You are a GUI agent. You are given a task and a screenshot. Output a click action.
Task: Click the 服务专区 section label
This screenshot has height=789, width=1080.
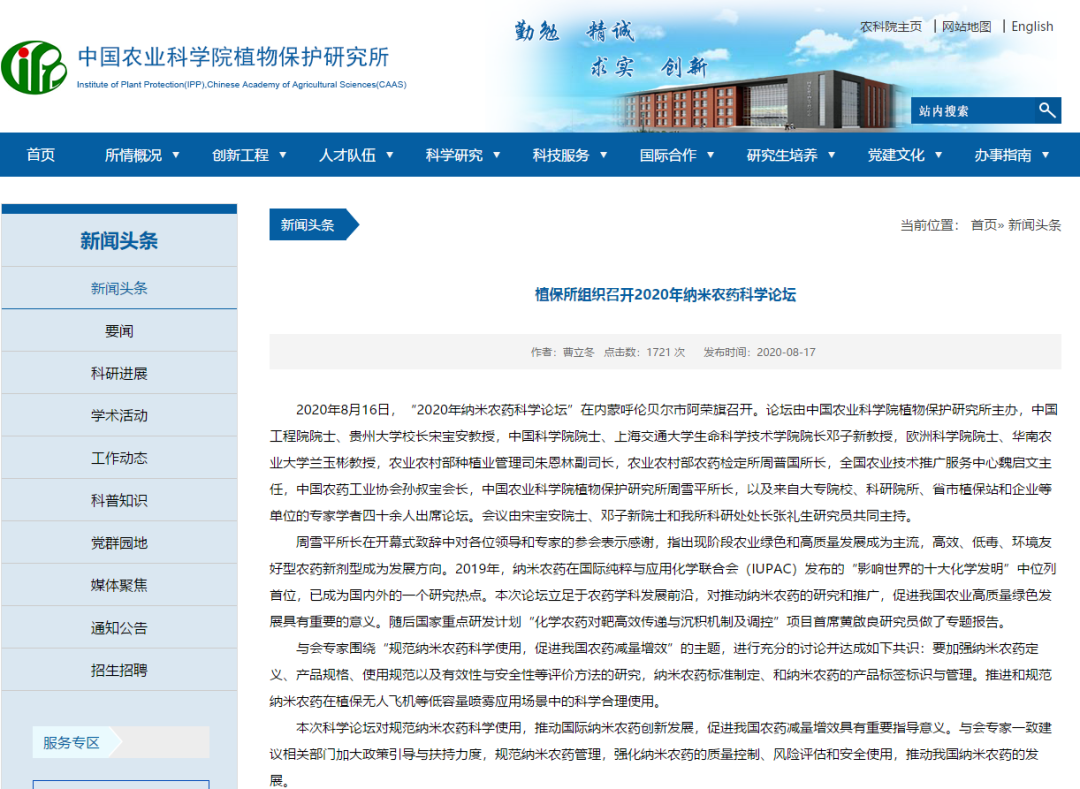point(72,743)
